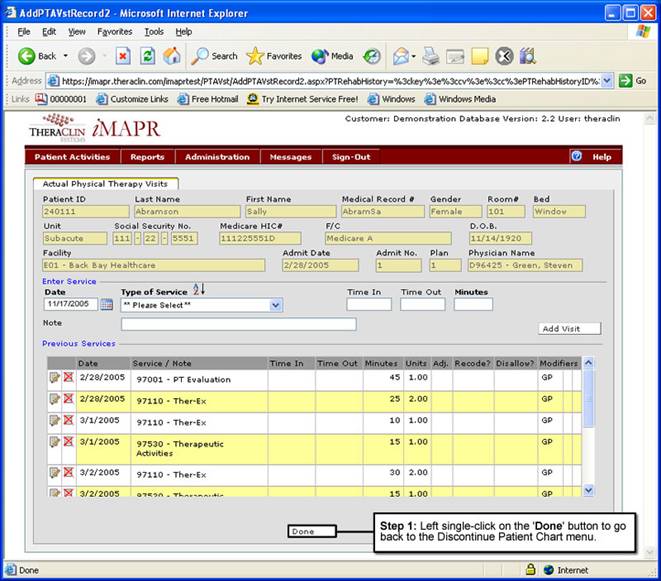Open the Back button history dropdown arrow
The image size is (661, 581).
[x=66, y=57]
